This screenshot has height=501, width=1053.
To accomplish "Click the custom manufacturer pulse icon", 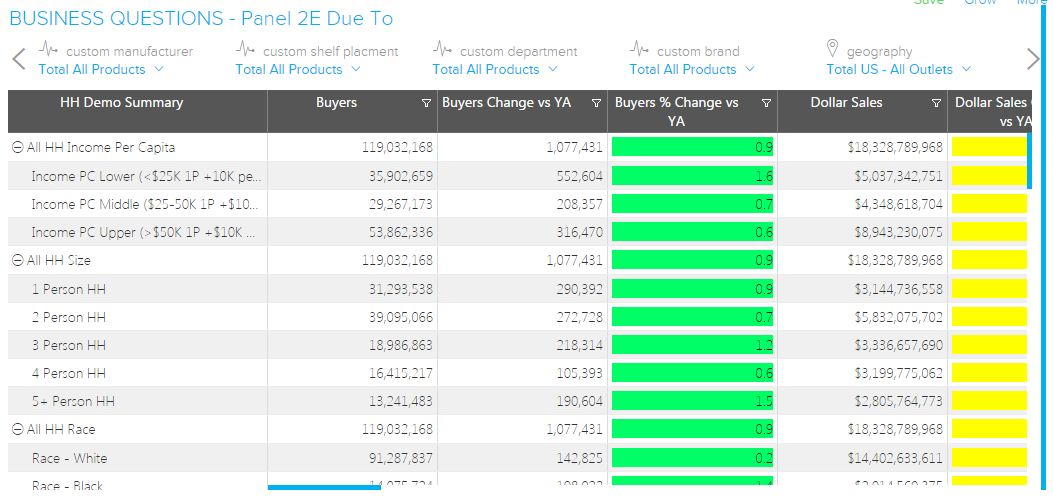I will (x=48, y=49).
